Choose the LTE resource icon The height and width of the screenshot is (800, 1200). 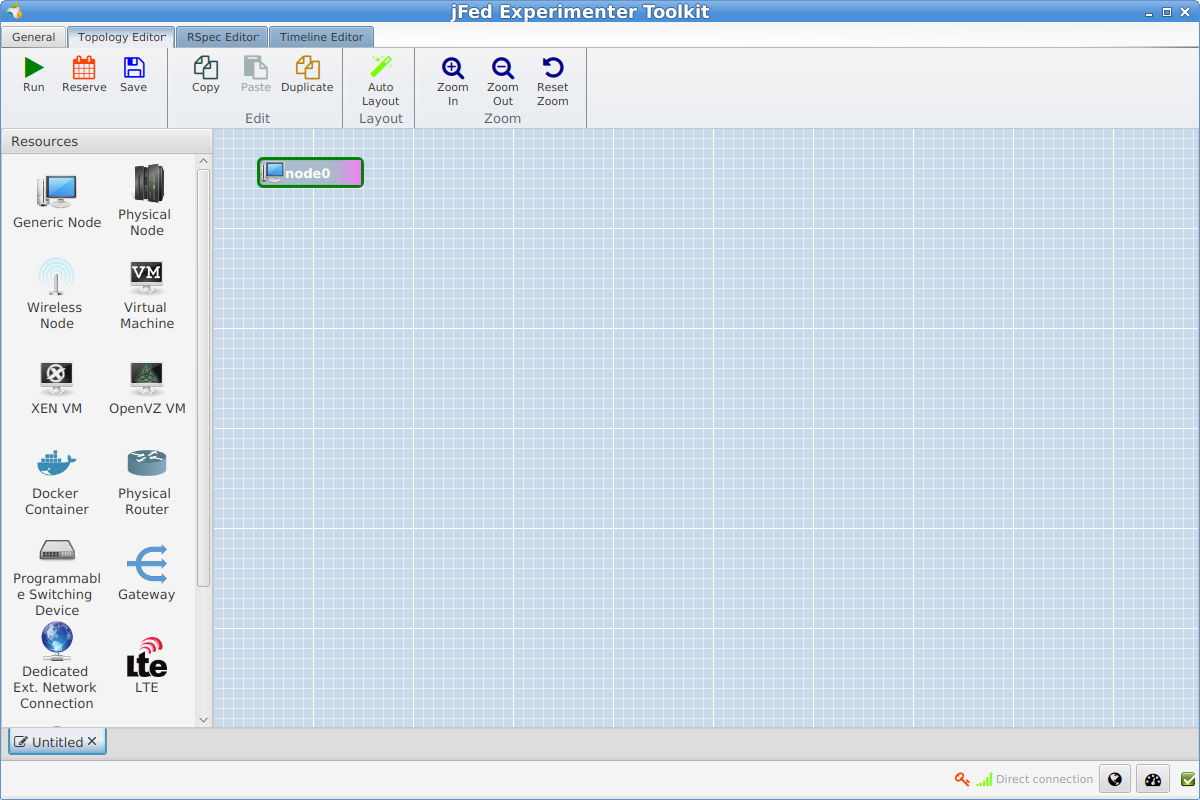pyautogui.click(x=147, y=657)
